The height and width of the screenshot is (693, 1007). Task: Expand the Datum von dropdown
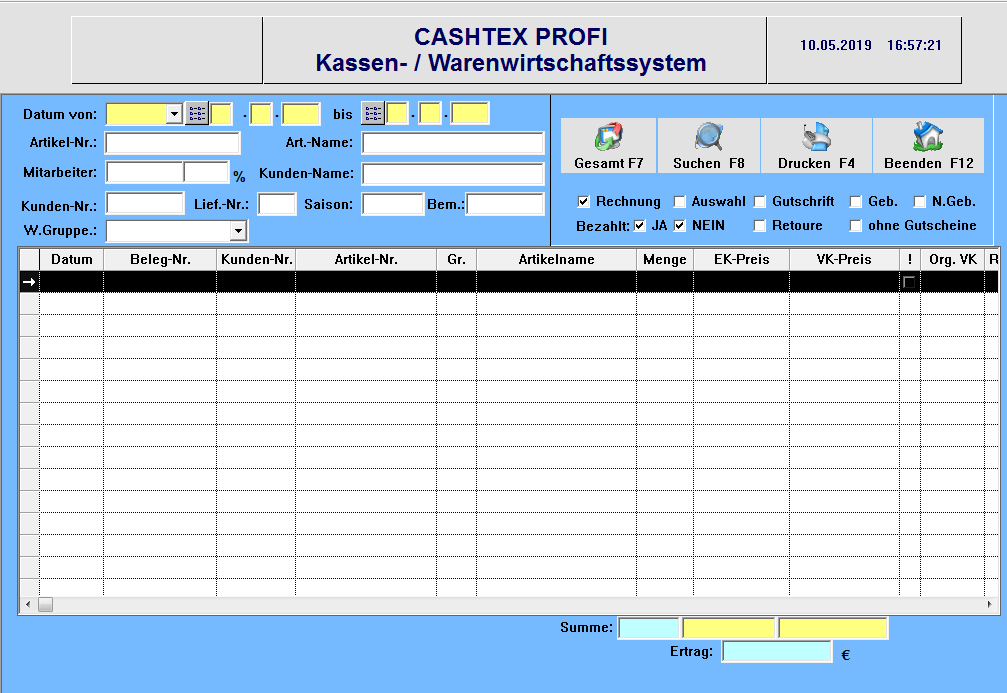pos(174,114)
